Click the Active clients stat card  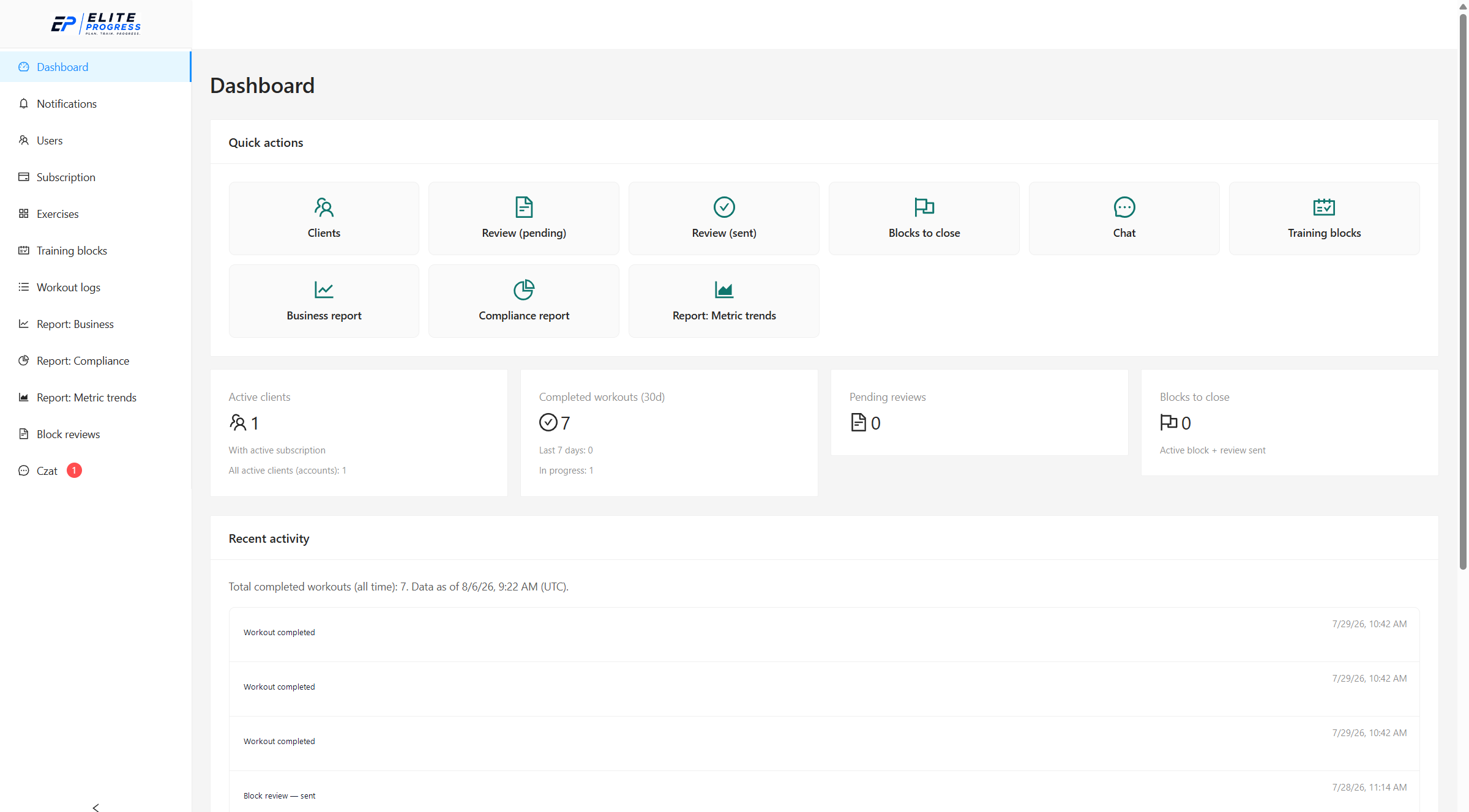point(359,433)
